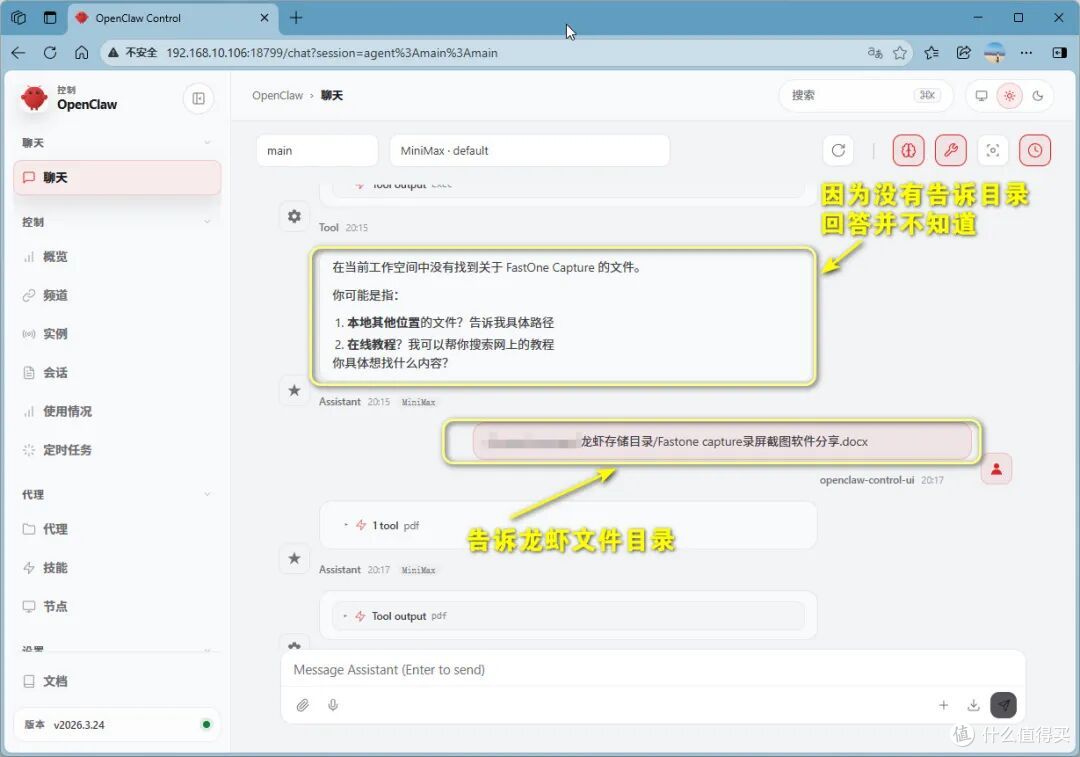Click the address bar URL
Image resolution: width=1080 pixels, height=757 pixels.
pyautogui.click(x=332, y=53)
